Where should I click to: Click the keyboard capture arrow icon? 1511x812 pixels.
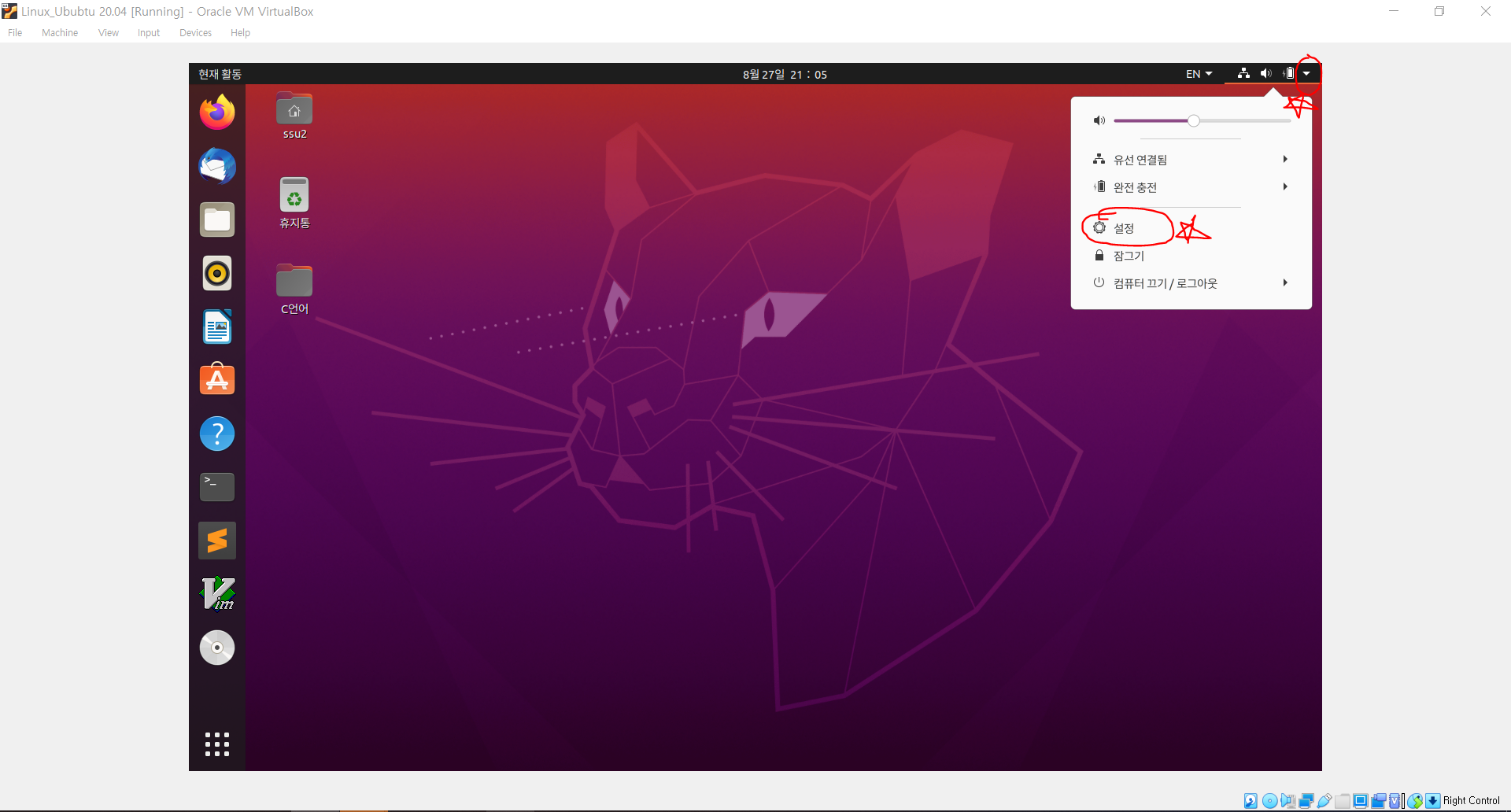(x=1433, y=801)
